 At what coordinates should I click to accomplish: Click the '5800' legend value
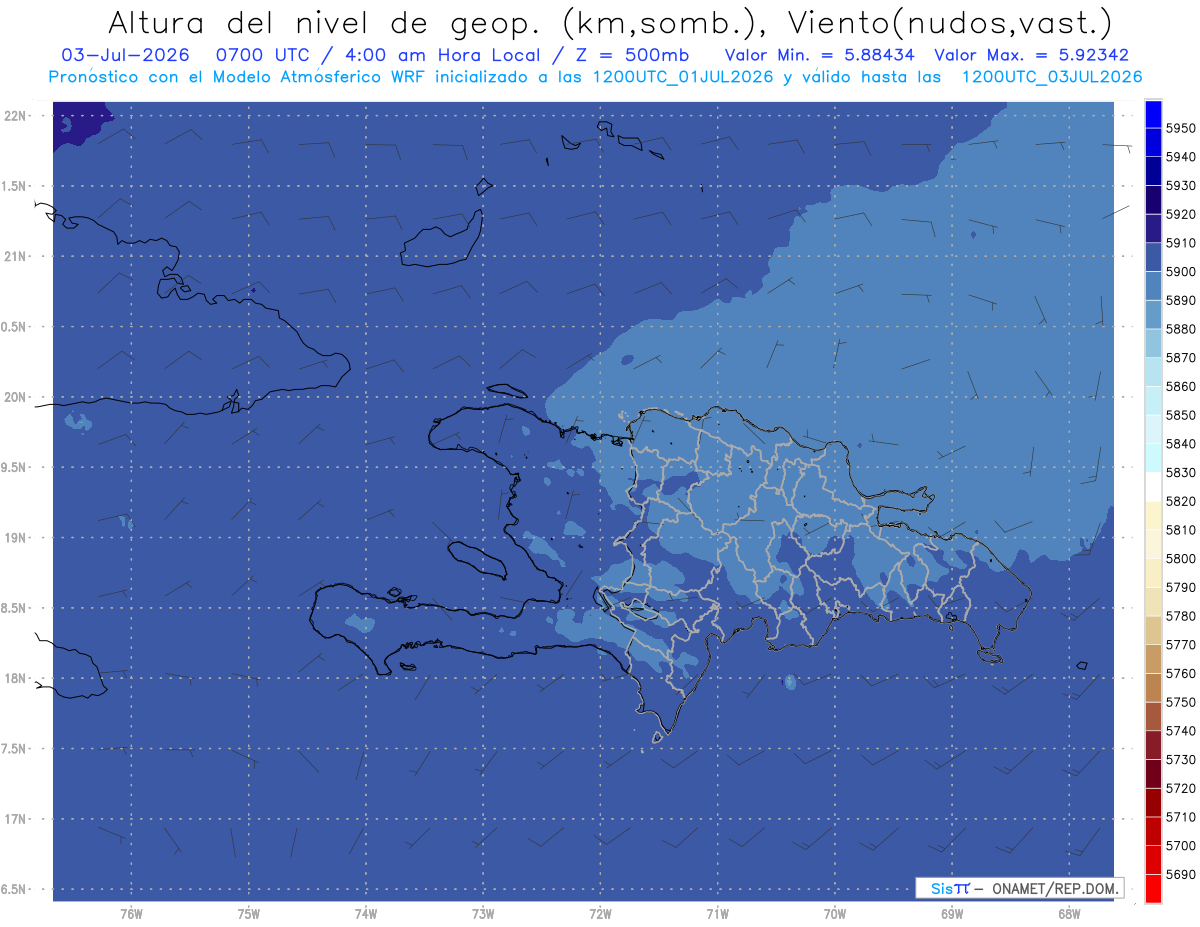coord(1181,559)
